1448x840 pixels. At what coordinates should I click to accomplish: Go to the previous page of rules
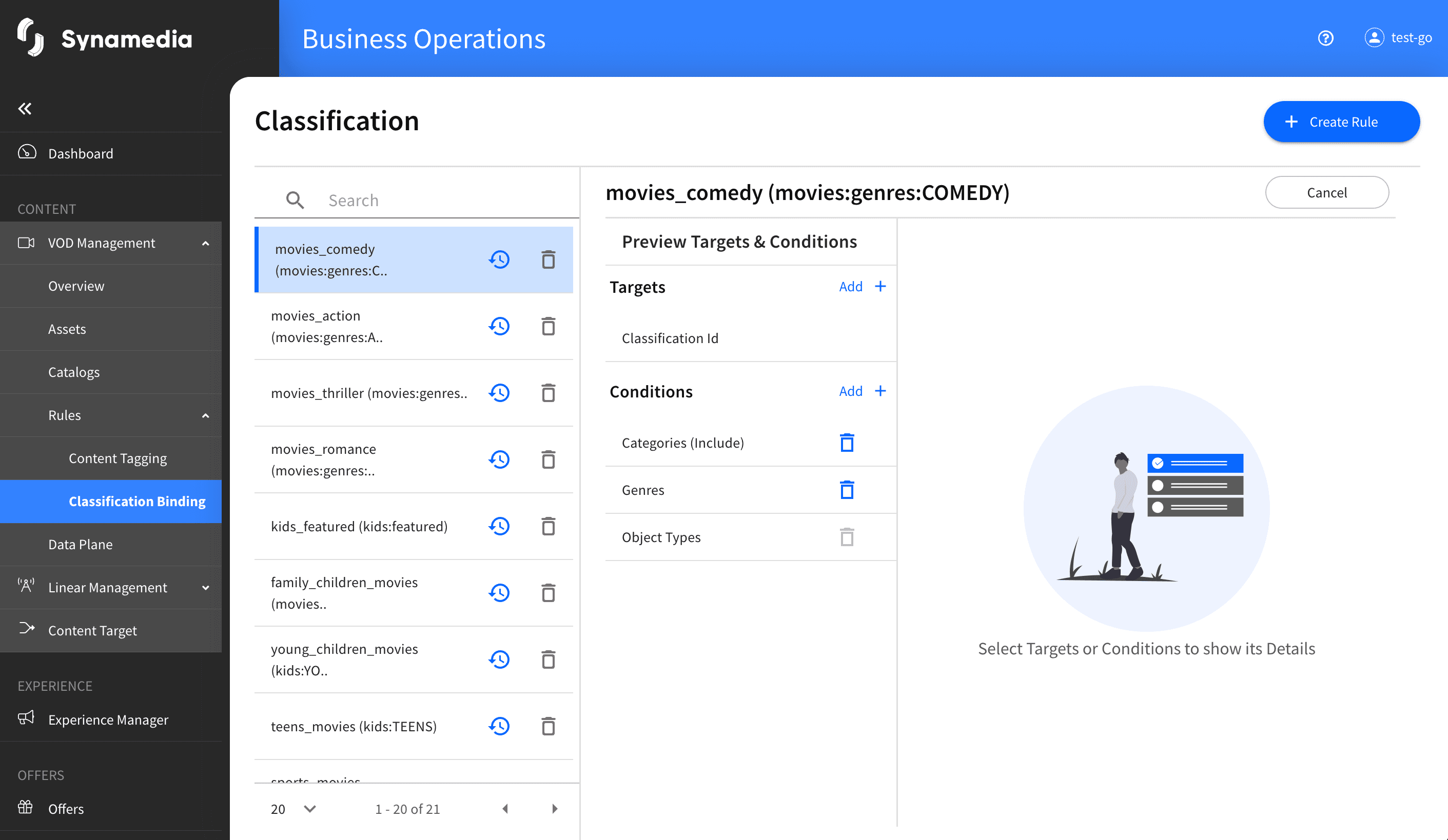point(505,808)
